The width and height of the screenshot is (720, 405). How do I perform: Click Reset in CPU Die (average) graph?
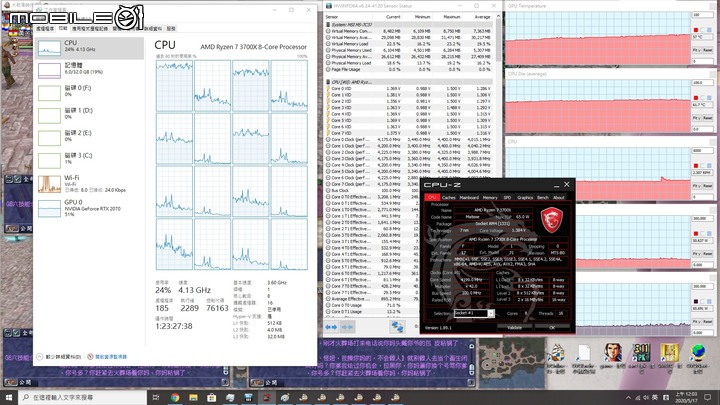click(x=707, y=118)
